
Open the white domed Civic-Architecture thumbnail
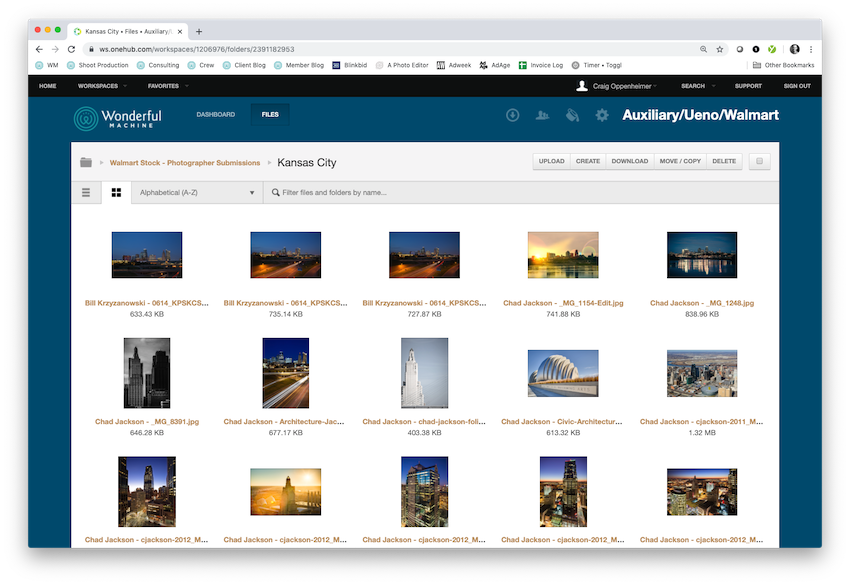pos(563,373)
